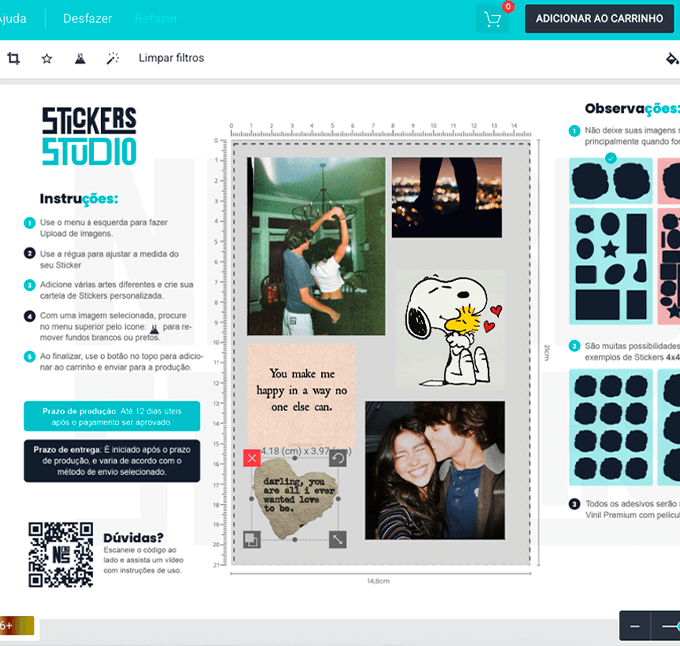
Task: Click the Observações heading
Action: [x=632, y=108]
